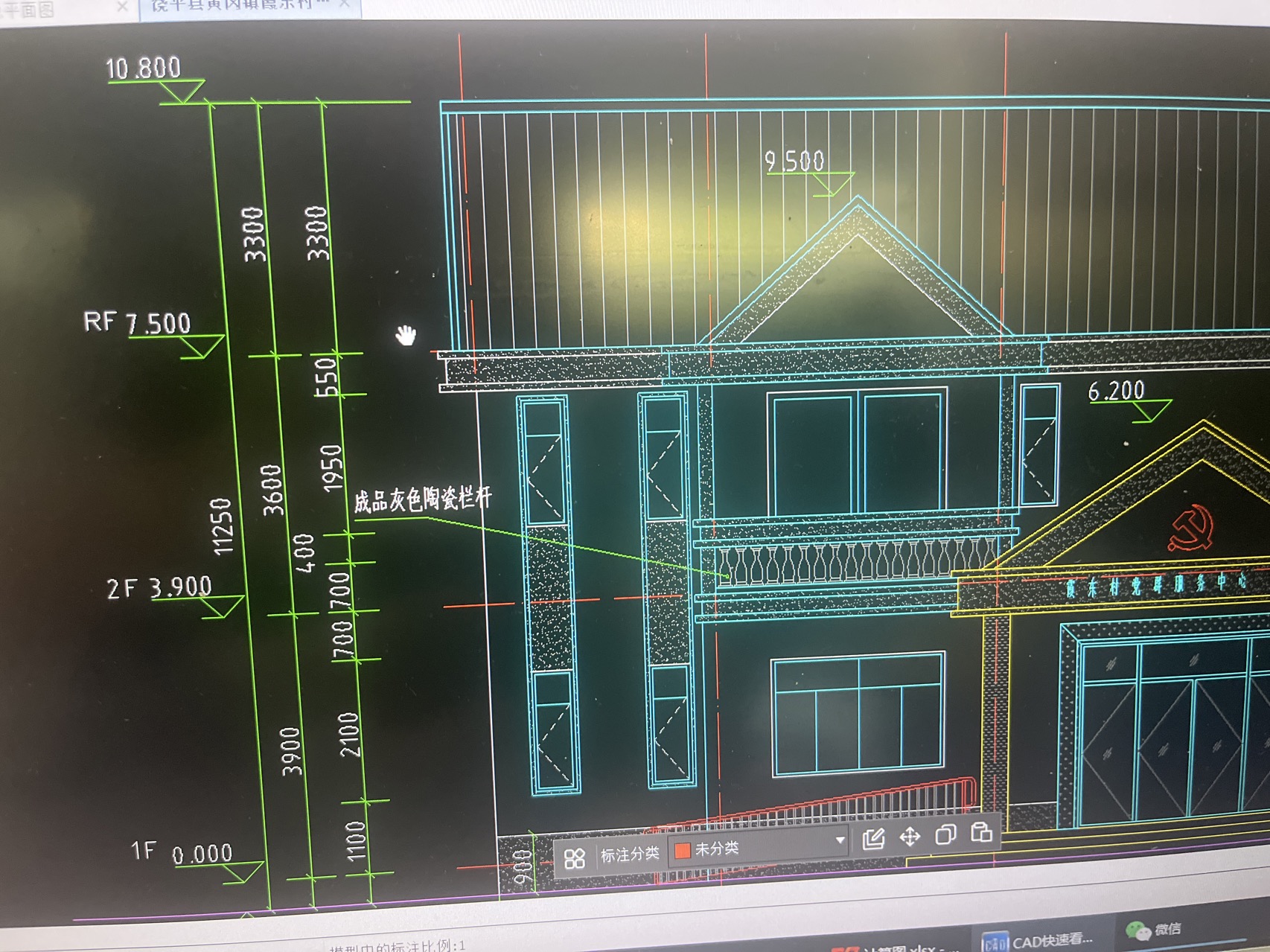Click the 2100 dimension text

[x=348, y=735]
